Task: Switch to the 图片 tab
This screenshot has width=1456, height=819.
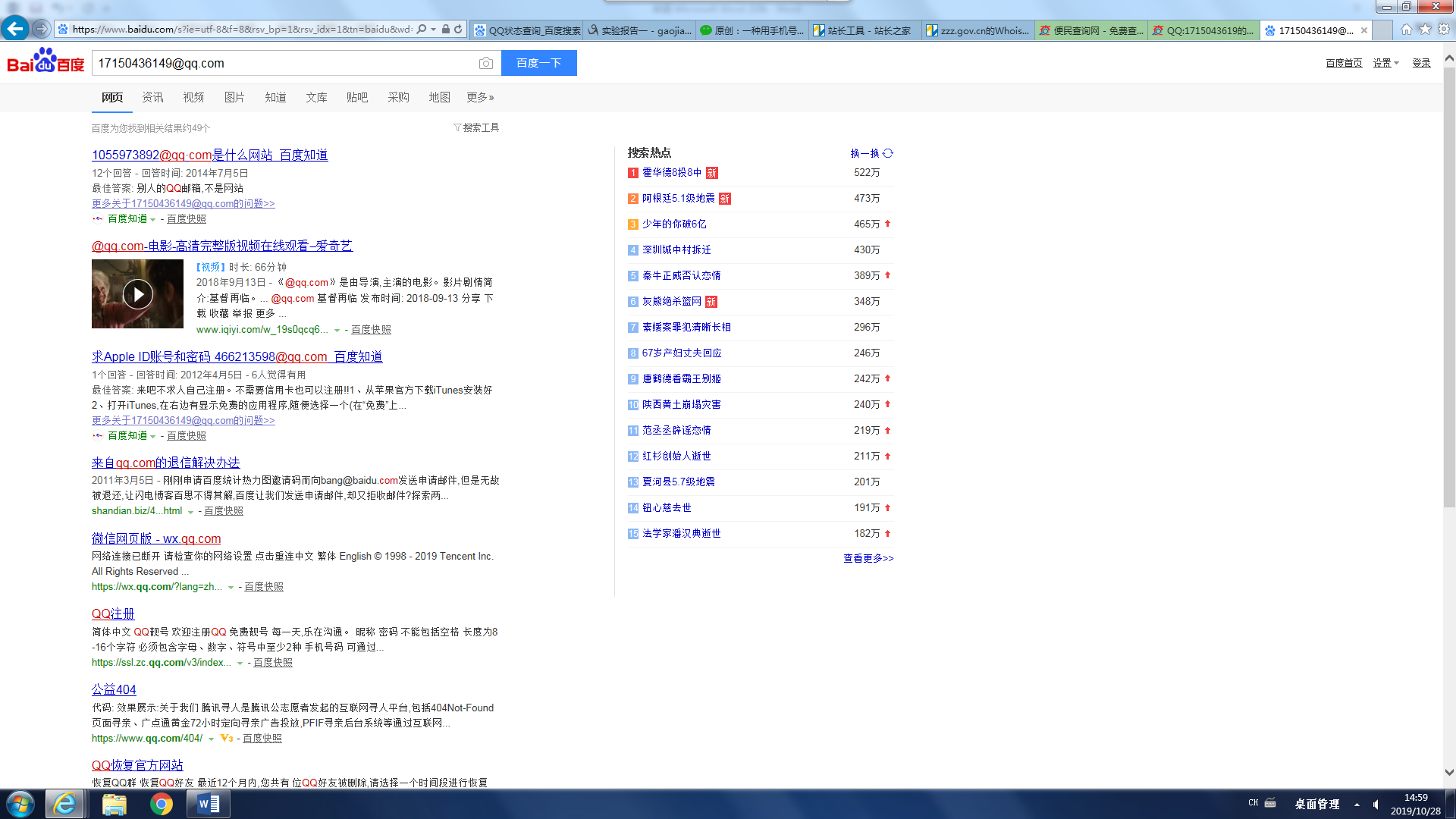Action: 234,97
